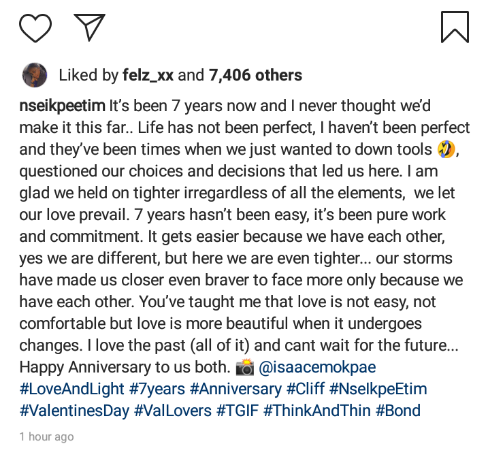Open the #NseIkpeEtim hashtag
Screen dimensions: 490x450
click(x=378, y=389)
